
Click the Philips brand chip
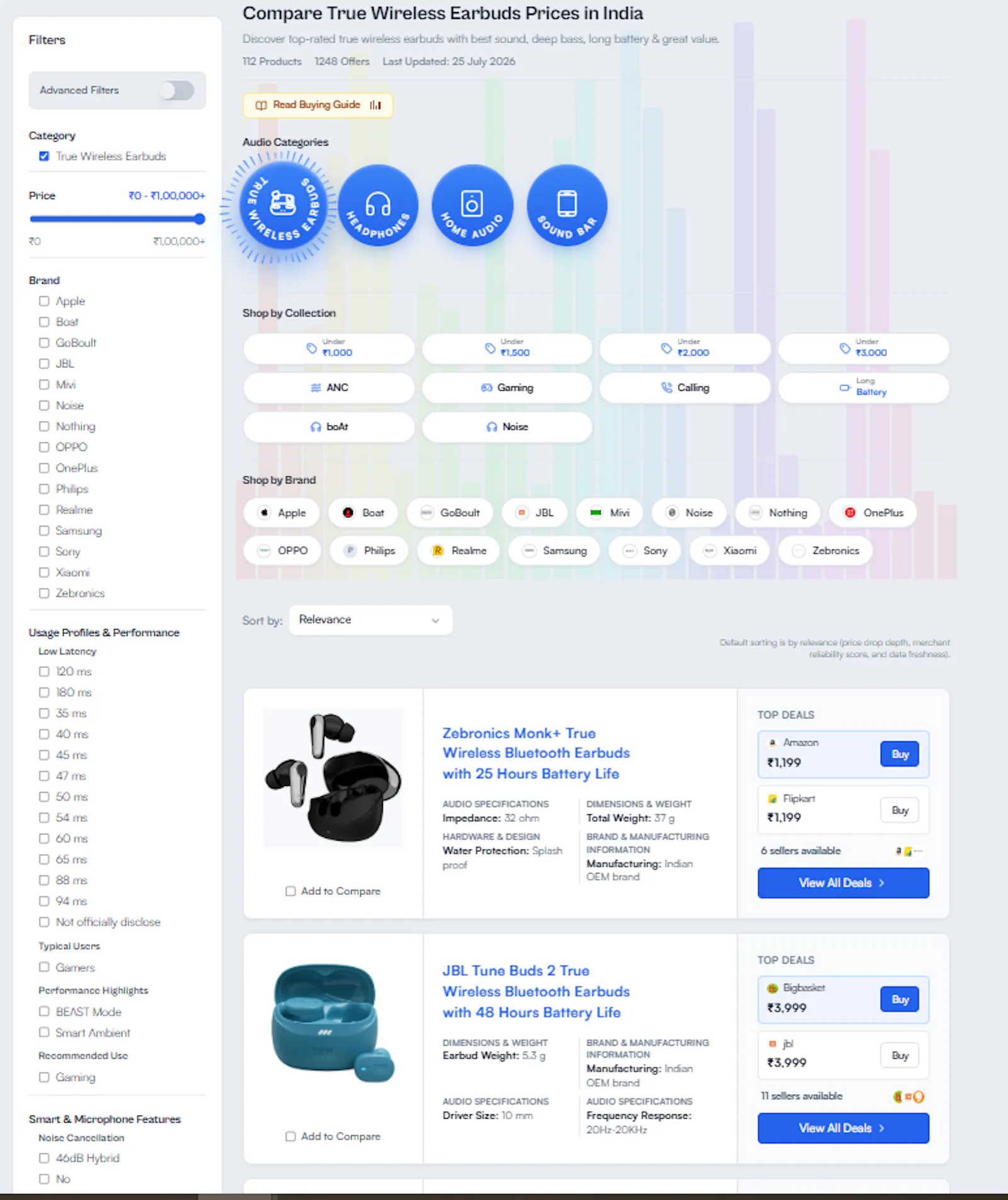369,550
